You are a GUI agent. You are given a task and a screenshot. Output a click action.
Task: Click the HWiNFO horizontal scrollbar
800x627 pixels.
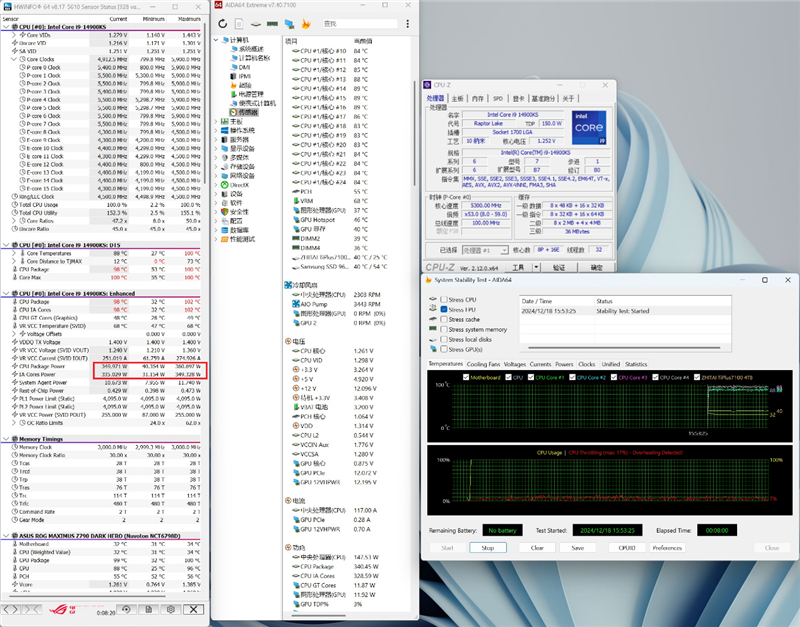pos(85,596)
